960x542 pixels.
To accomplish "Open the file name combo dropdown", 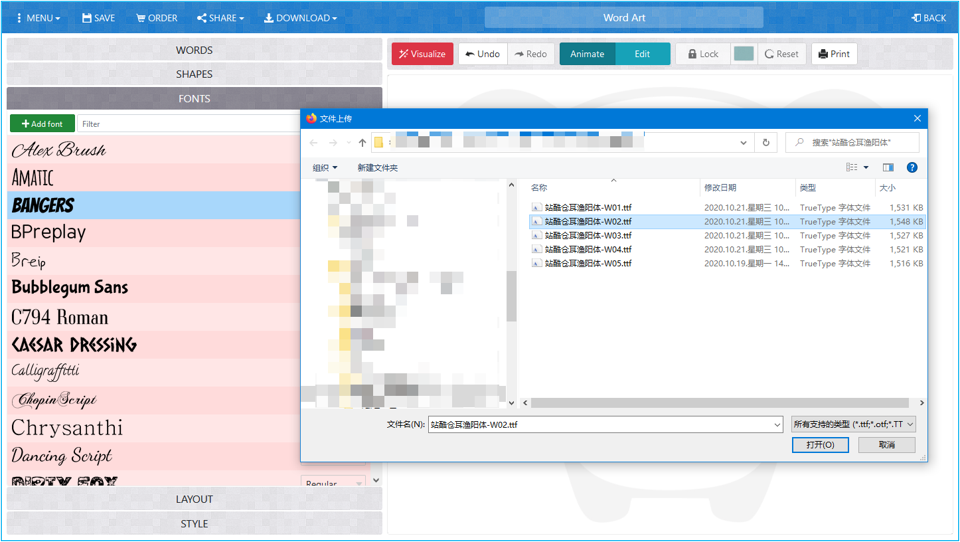I will click(777, 424).
